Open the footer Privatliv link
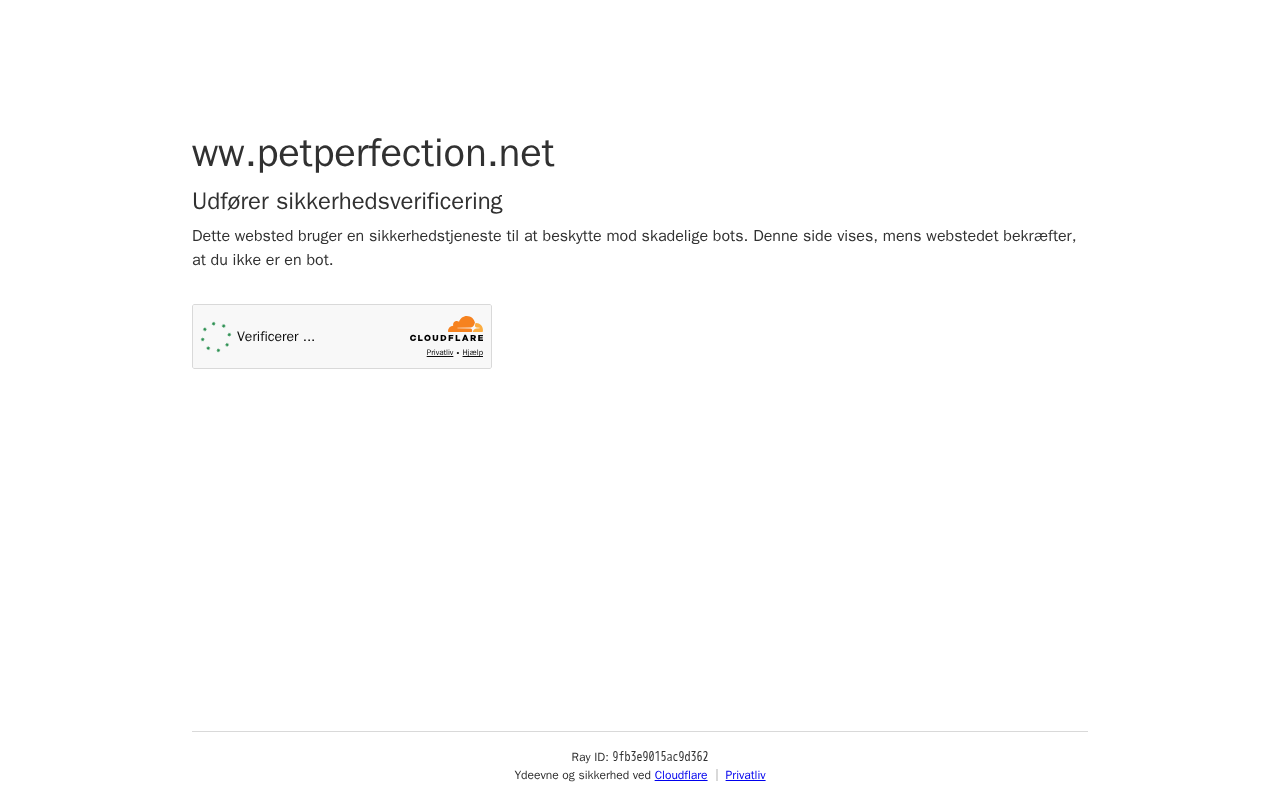1280x800 pixels. tap(745, 775)
